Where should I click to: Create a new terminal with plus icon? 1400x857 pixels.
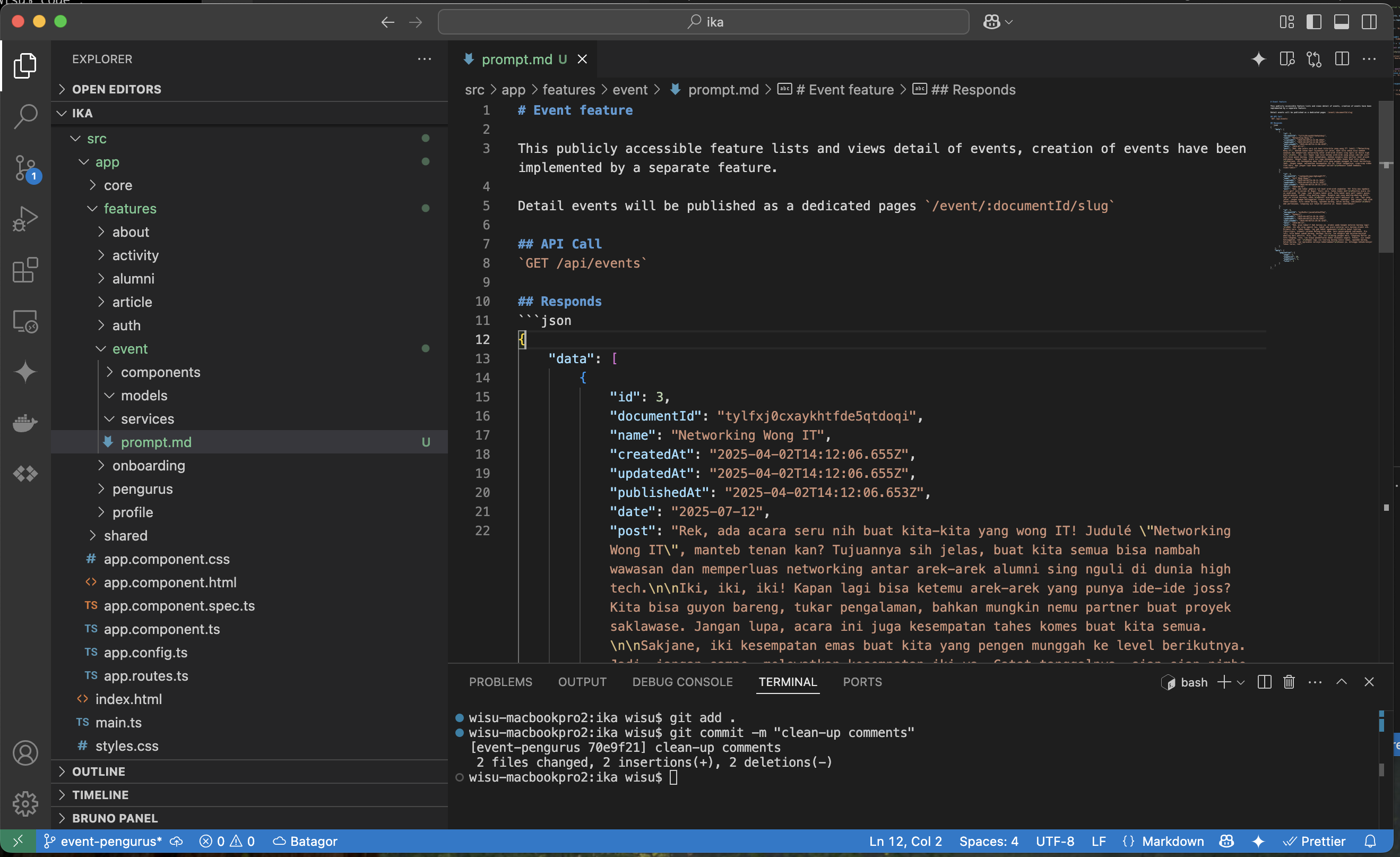point(1224,682)
